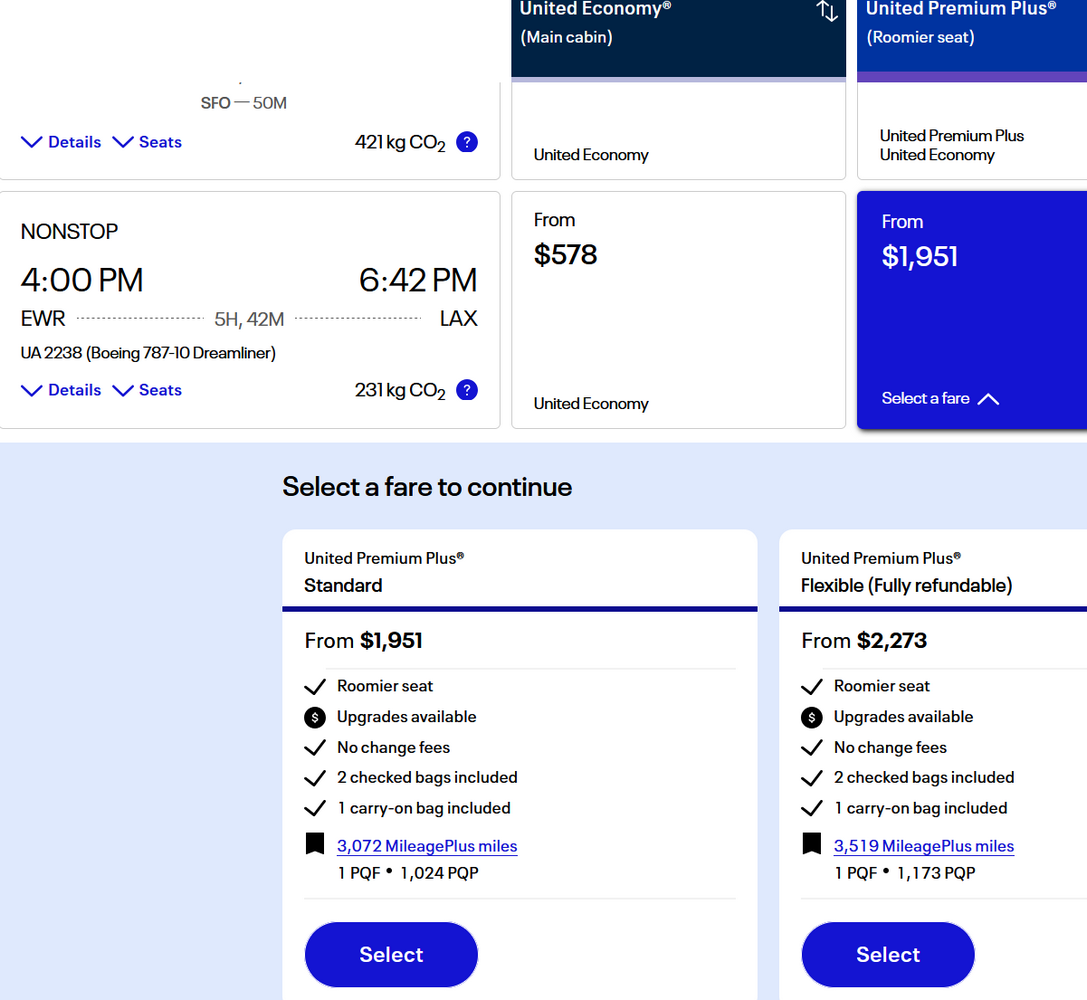1087x1000 pixels.
Task: Click the dollar icon in the Flexible fare
Action: pyautogui.click(x=812, y=717)
